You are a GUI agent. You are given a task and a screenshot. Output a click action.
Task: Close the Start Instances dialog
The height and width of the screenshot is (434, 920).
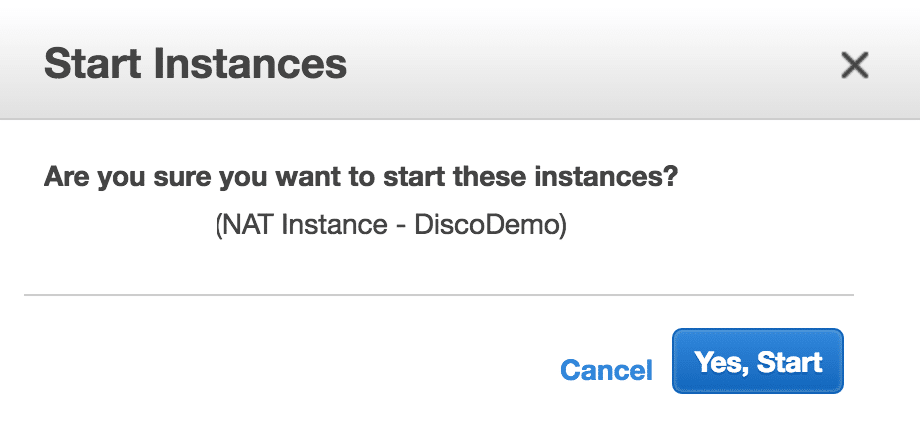[854, 66]
